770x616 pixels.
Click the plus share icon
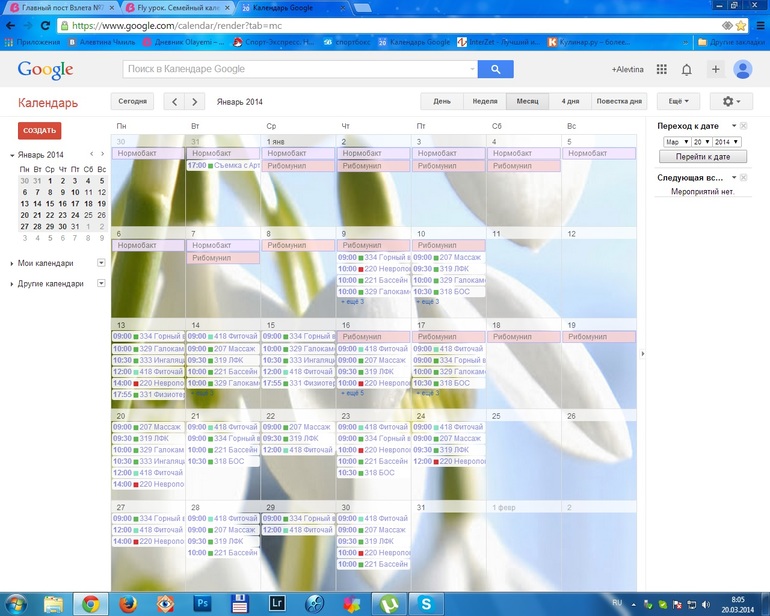[x=715, y=69]
